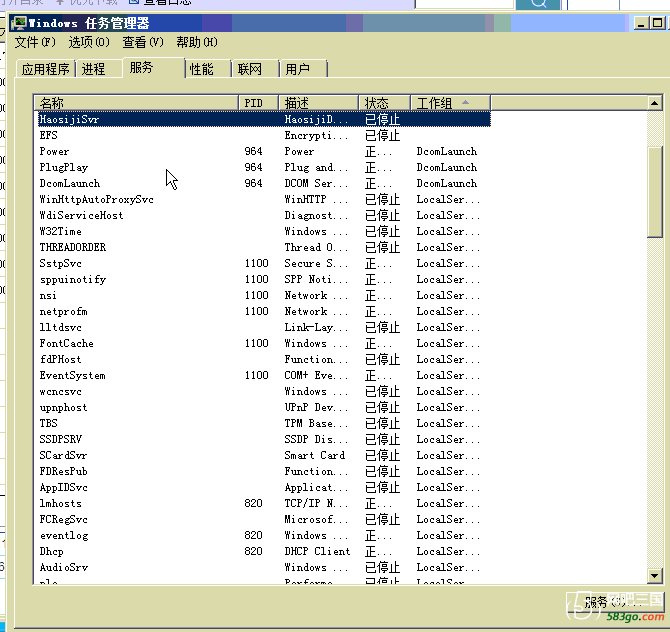Click the DCOM Ser... description cell
The height and width of the screenshot is (632, 670).
[x=316, y=183]
